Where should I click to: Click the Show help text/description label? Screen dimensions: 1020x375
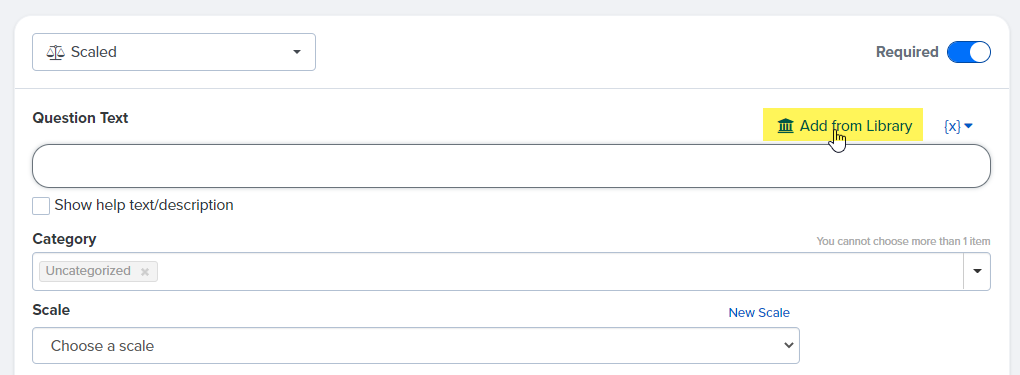pyautogui.click(x=144, y=205)
